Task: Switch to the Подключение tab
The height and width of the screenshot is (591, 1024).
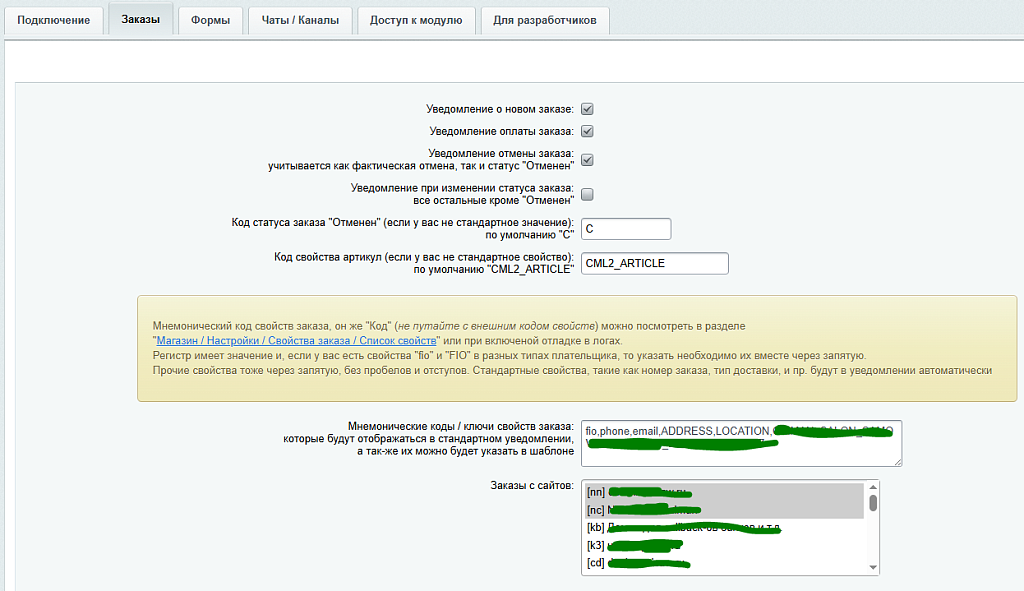Action: coord(54,20)
